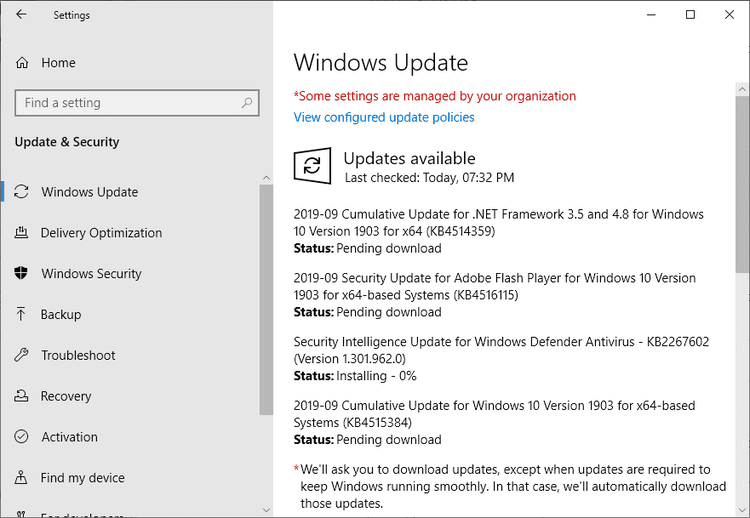This screenshot has height=518, width=750.
Task: Close the Settings window
Action: (x=729, y=15)
